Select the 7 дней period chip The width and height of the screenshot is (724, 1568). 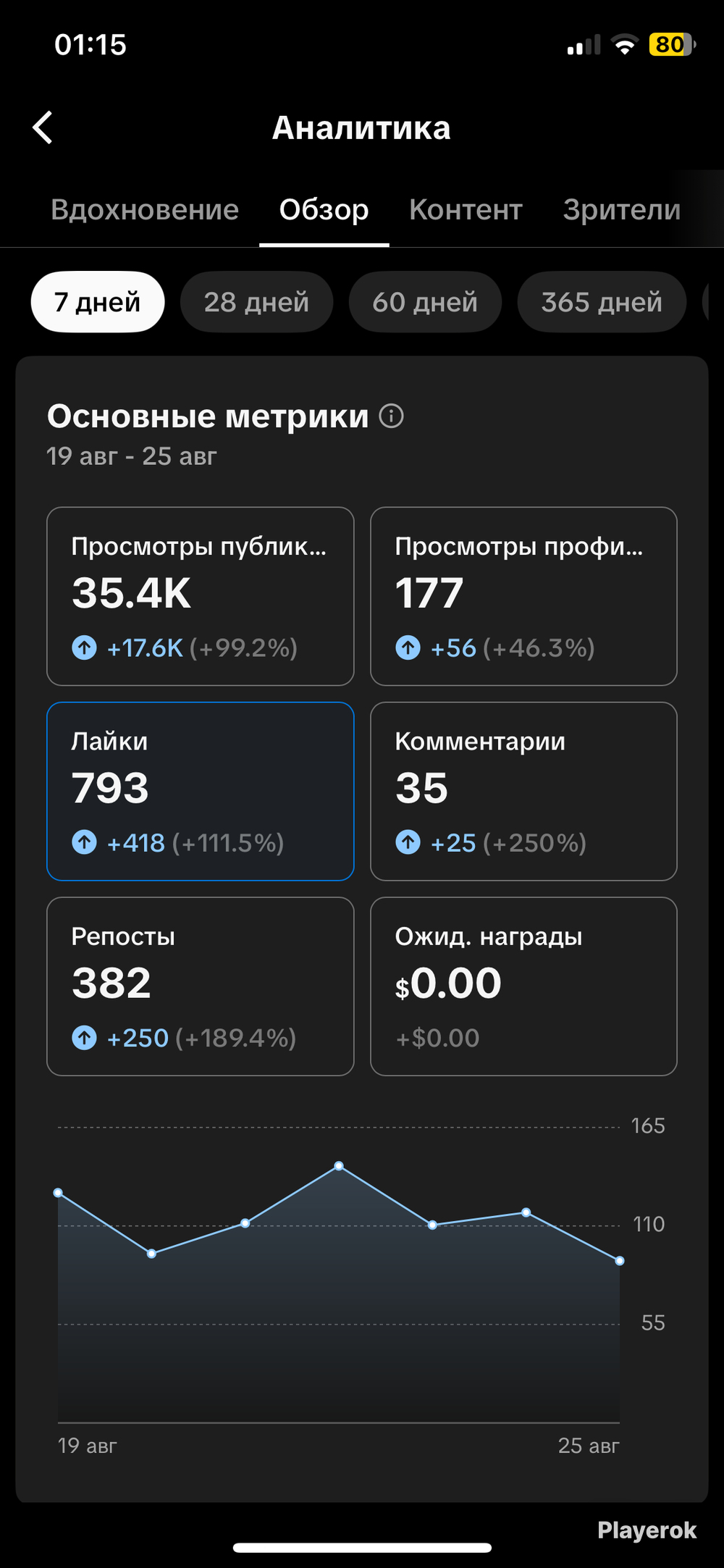(x=98, y=302)
